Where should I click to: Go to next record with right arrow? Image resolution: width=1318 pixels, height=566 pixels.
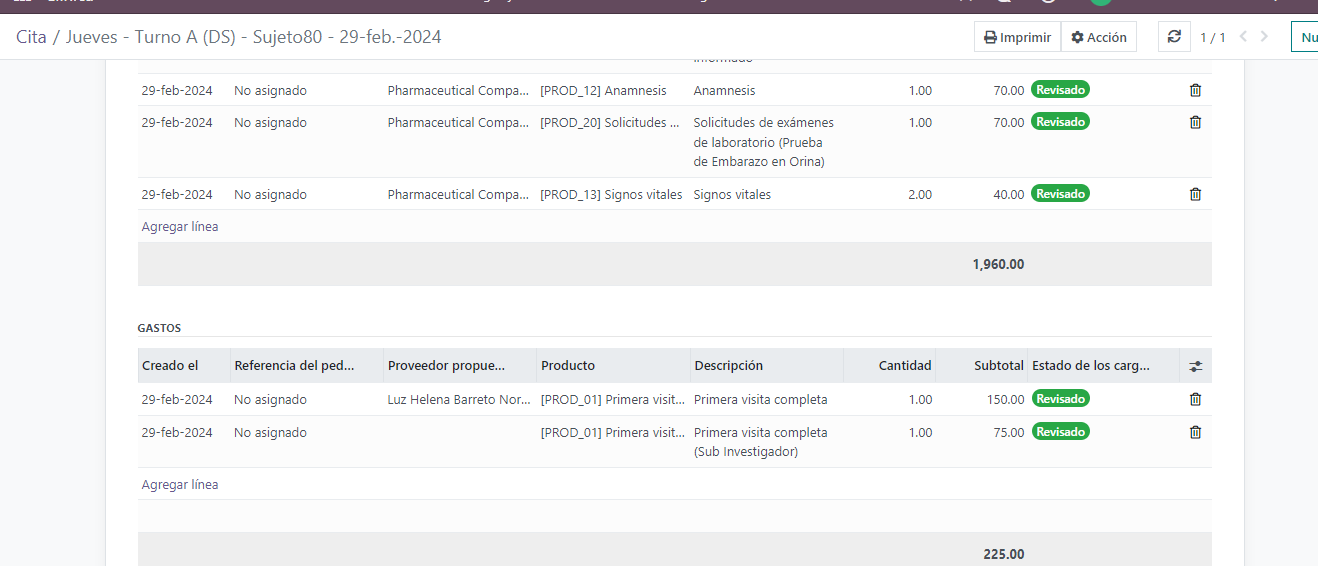pyautogui.click(x=1265, y=37)
